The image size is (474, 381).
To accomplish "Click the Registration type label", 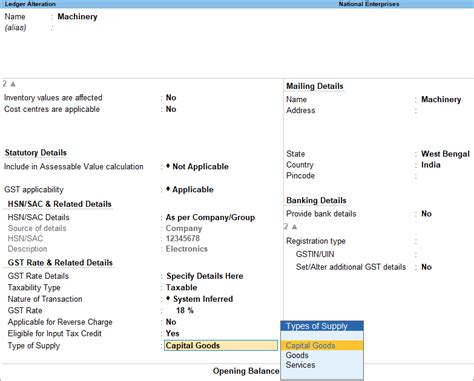I will 316,241.
